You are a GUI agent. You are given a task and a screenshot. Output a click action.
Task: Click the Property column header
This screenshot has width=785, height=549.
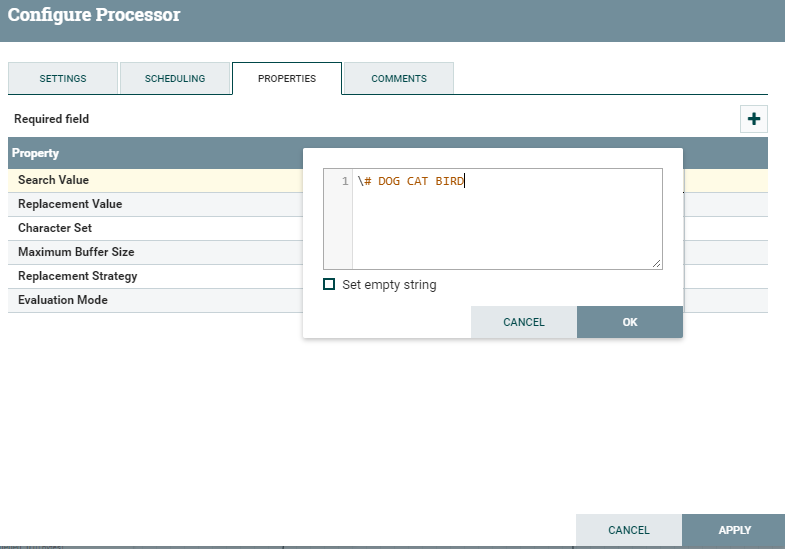[x=36, y=153]
